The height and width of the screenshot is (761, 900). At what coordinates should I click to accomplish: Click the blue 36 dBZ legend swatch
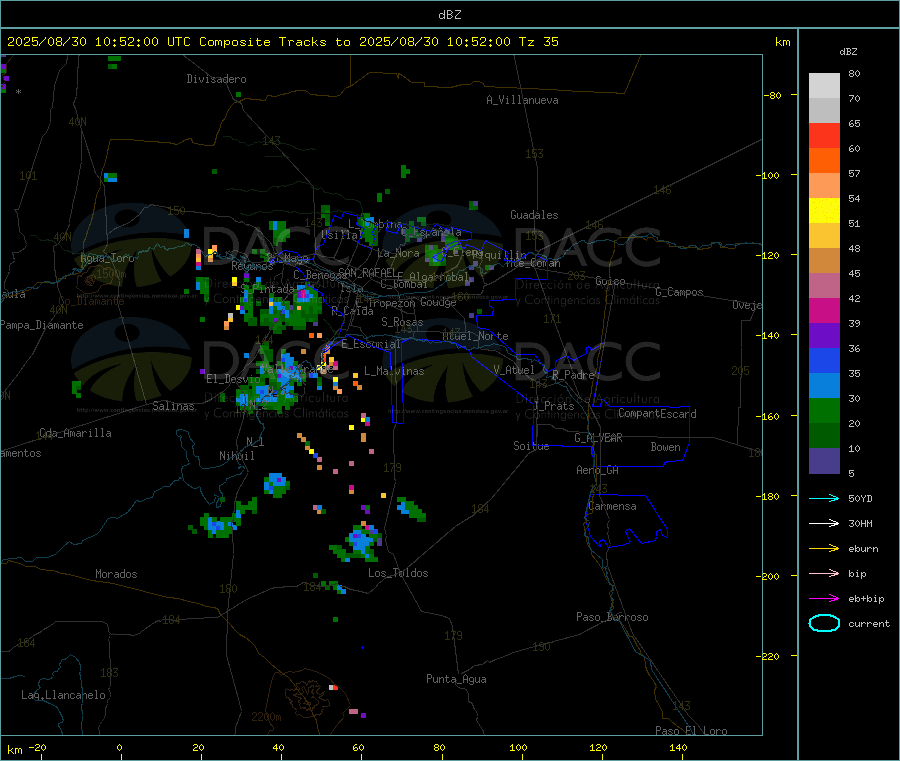(824, 360)
